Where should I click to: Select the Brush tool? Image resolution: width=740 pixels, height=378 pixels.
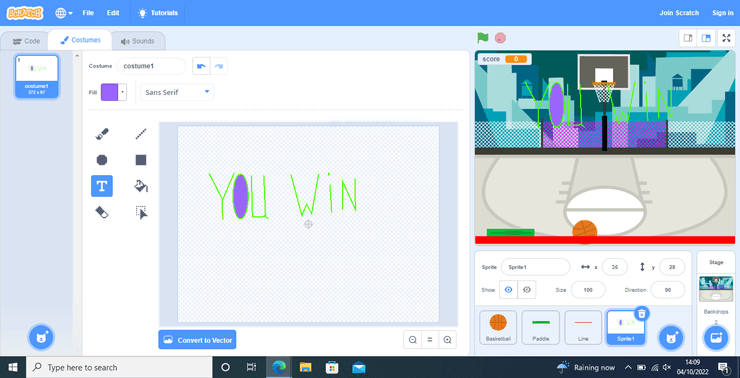[x=102, y=134]
